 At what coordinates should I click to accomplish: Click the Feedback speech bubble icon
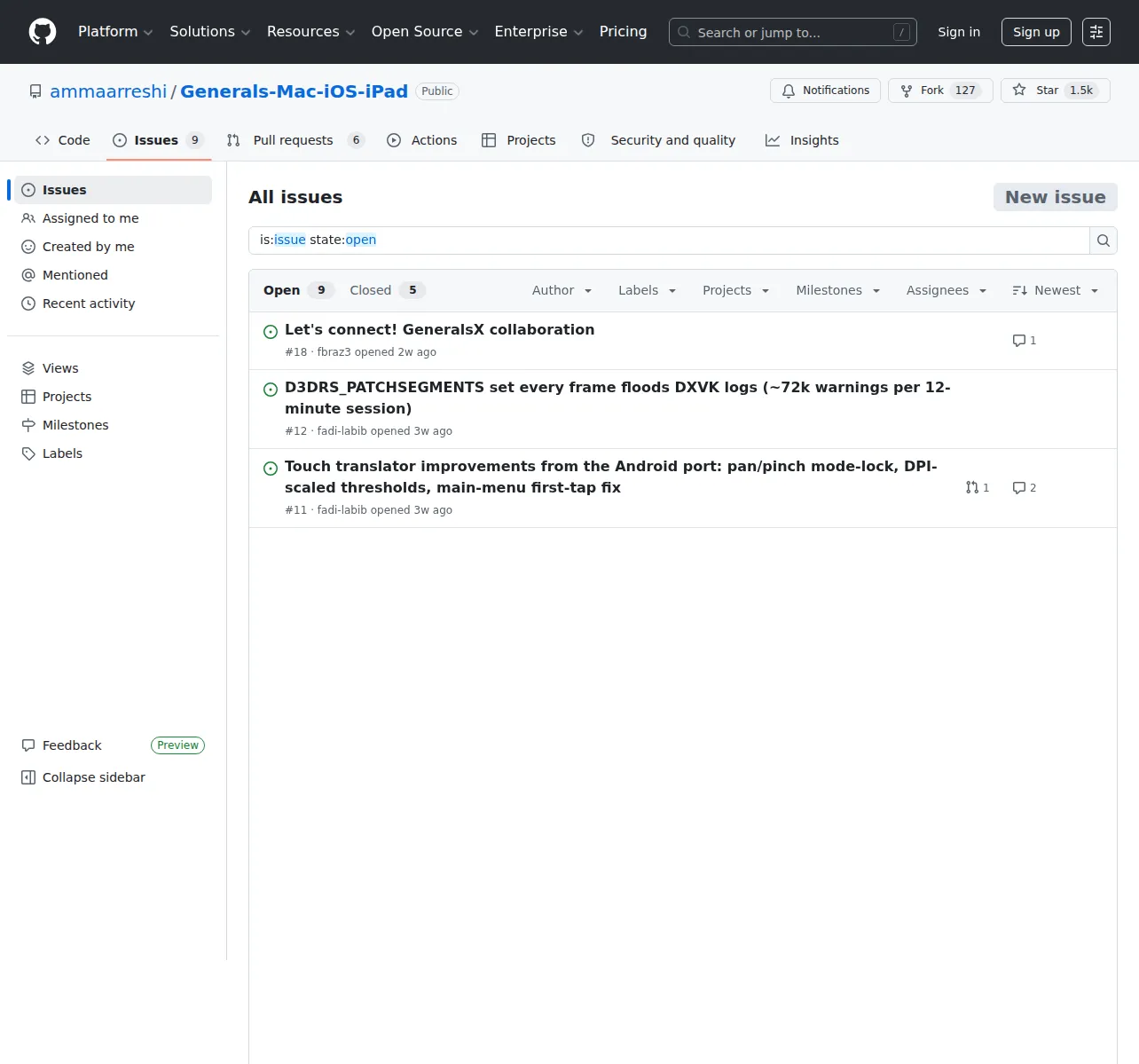(x=28, y=745)
